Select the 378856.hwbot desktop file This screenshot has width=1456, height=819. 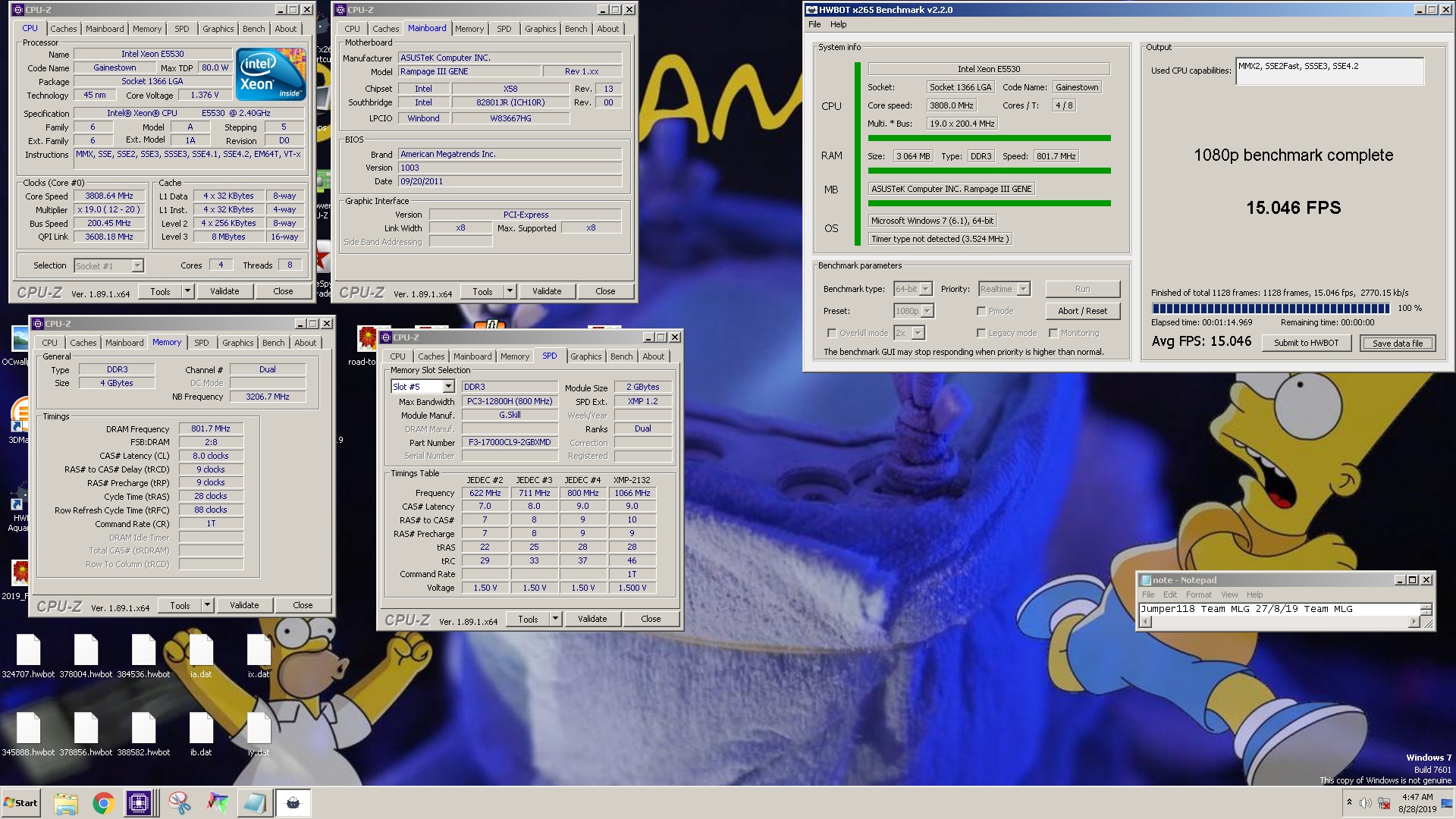pyautogui.click(x=86, y=735)
